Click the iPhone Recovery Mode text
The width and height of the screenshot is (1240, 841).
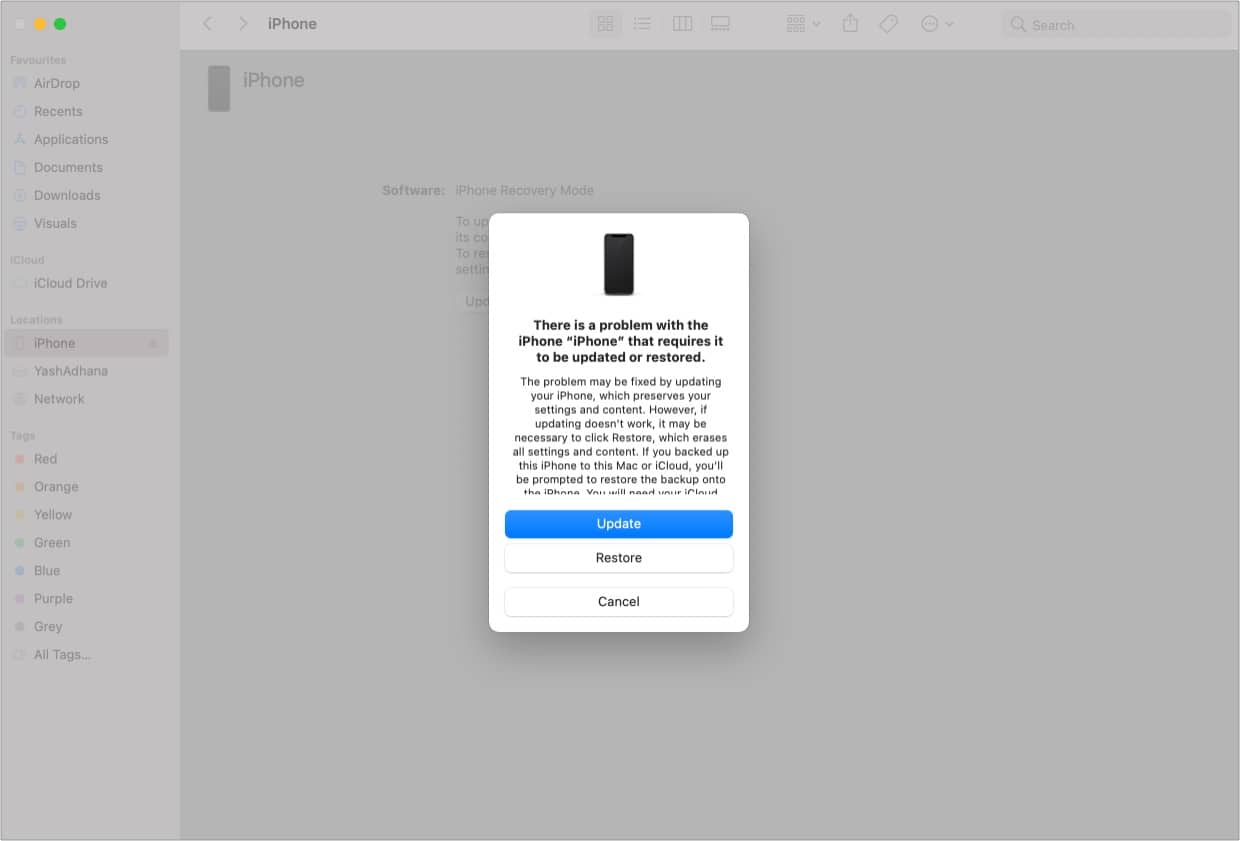pyautogui.click(x=524, y=191)
